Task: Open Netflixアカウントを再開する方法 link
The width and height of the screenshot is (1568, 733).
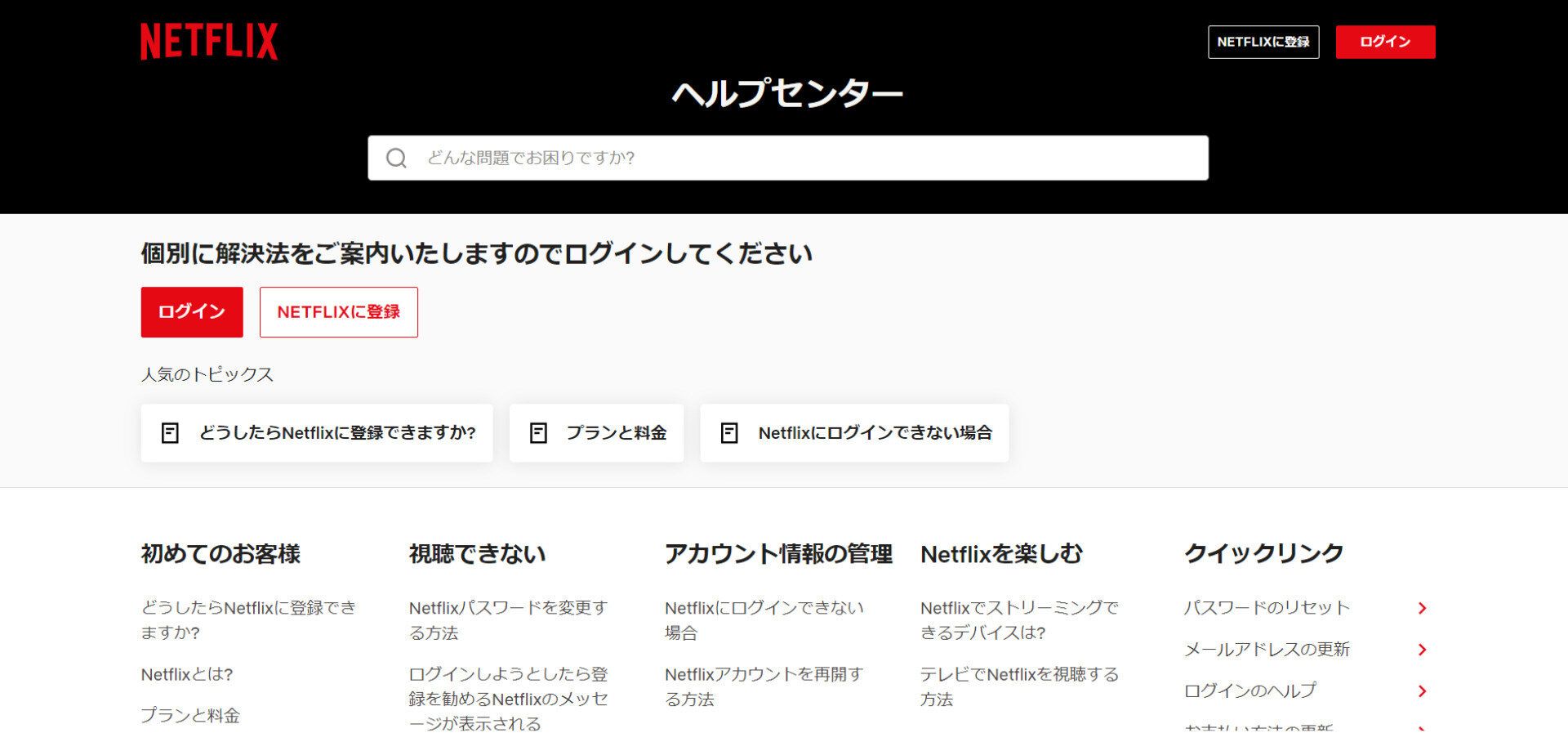Action: (x=764, y=686)
